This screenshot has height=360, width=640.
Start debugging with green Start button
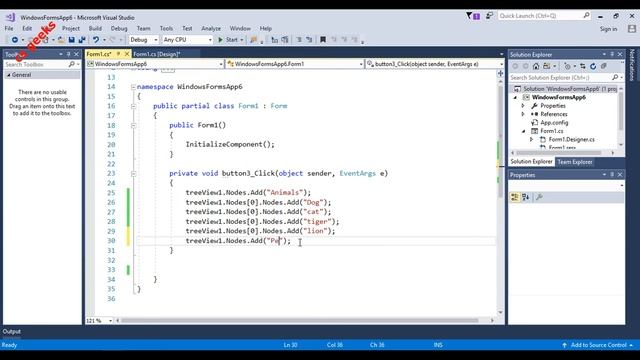(231, 40)
